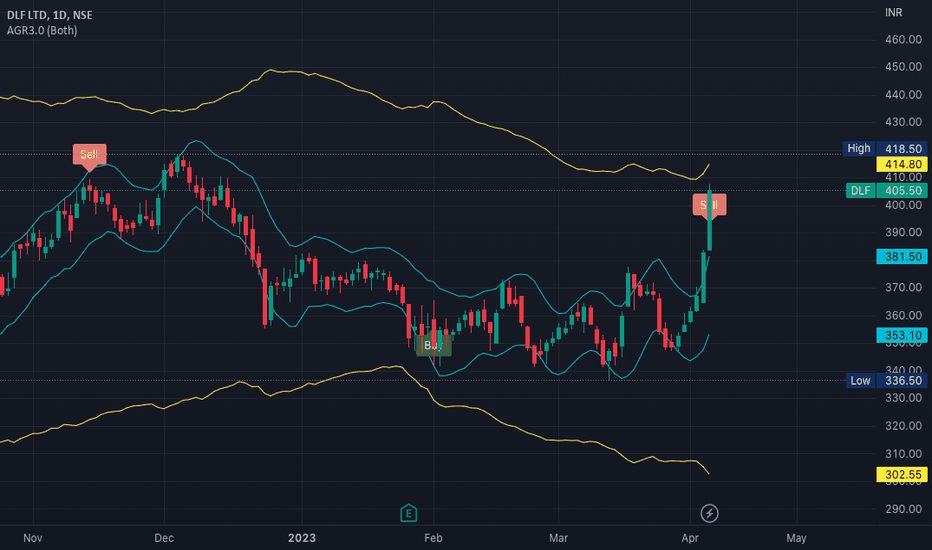Click the 360.00 price axis value
Viewport: 932px width, 550px height.
coord(903,315)
